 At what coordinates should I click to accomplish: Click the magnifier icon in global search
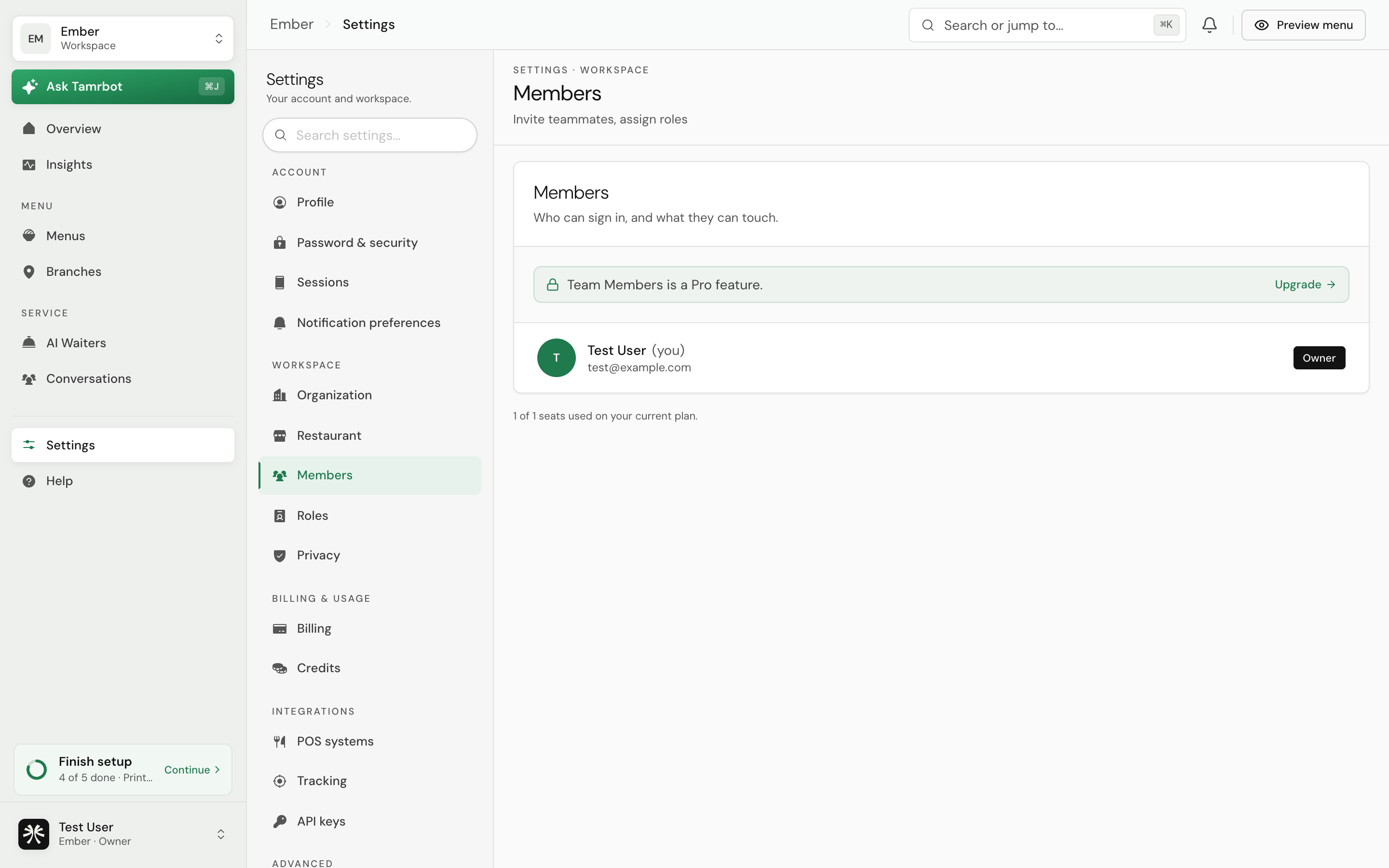[x=927, y=25]
